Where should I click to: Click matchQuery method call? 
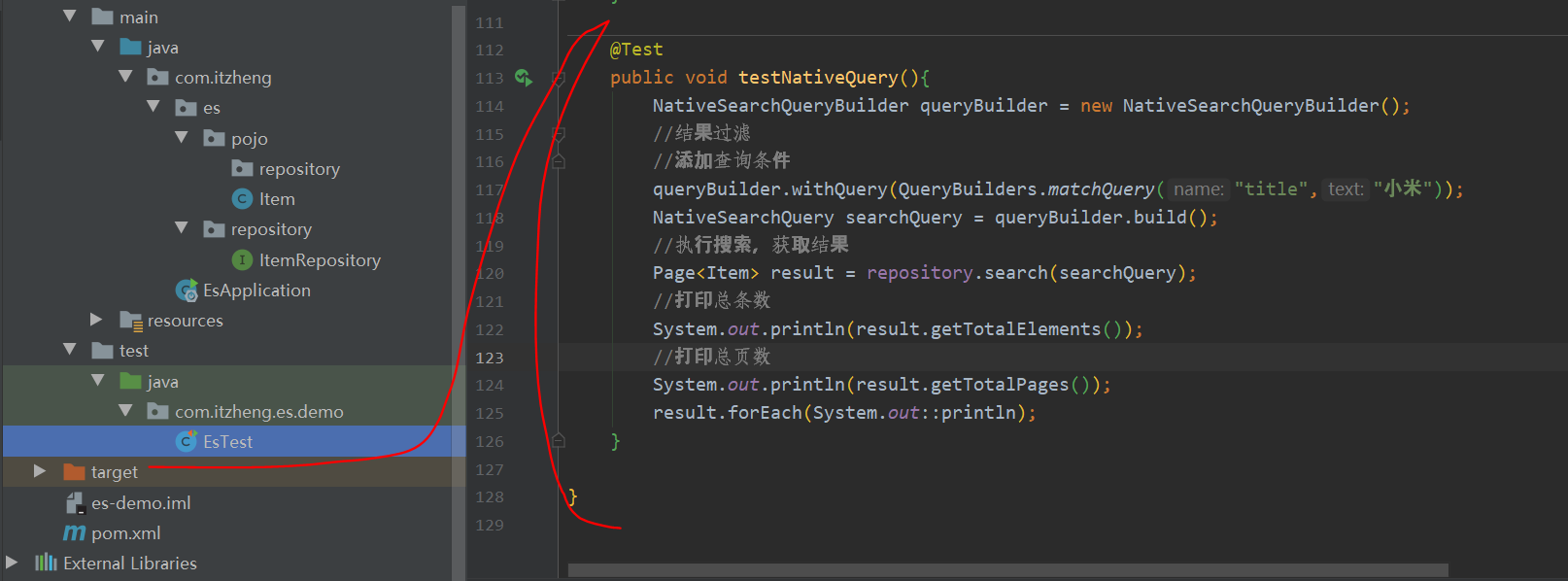click(1101, 188)
